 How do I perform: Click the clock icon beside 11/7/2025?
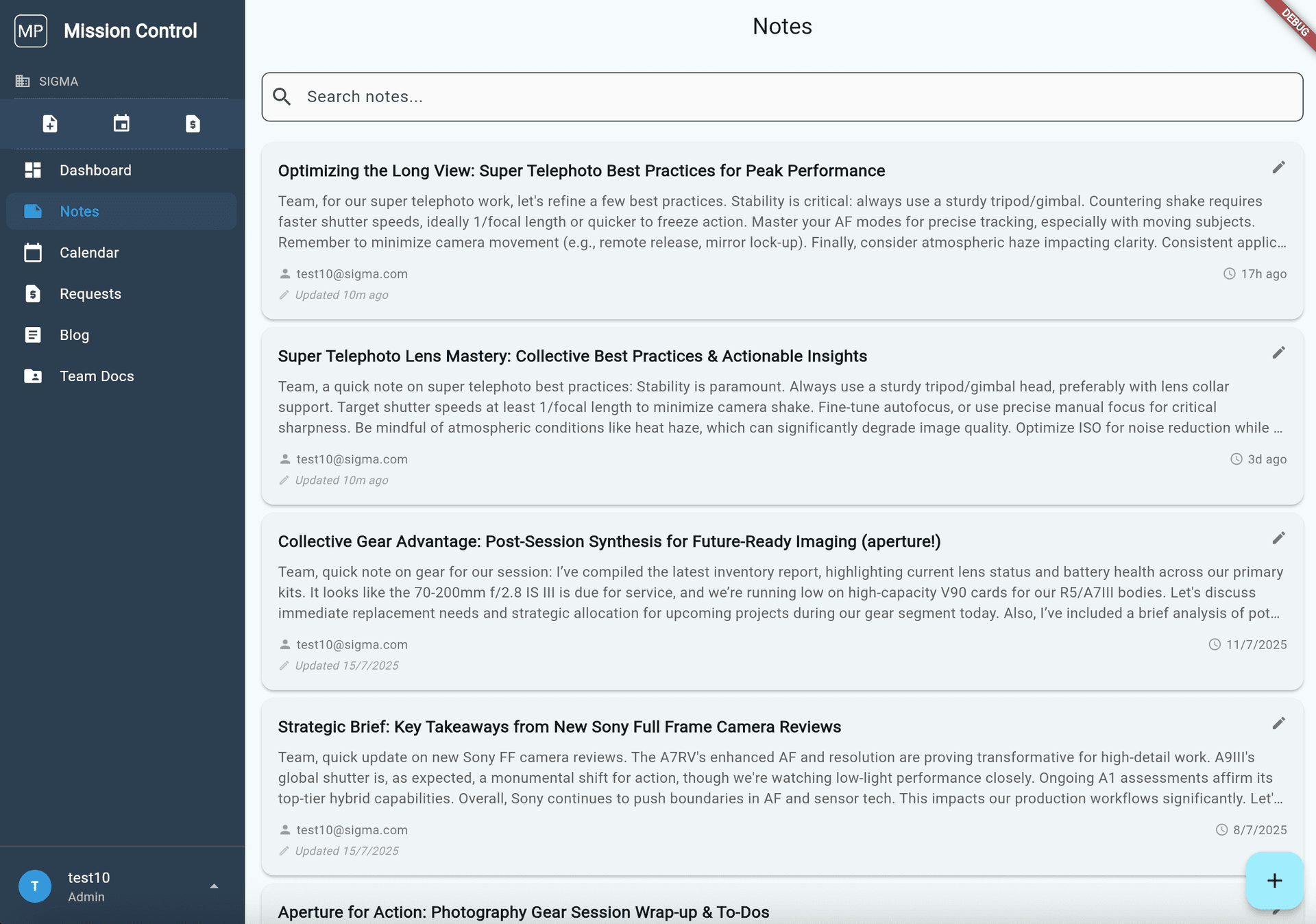1215,644
